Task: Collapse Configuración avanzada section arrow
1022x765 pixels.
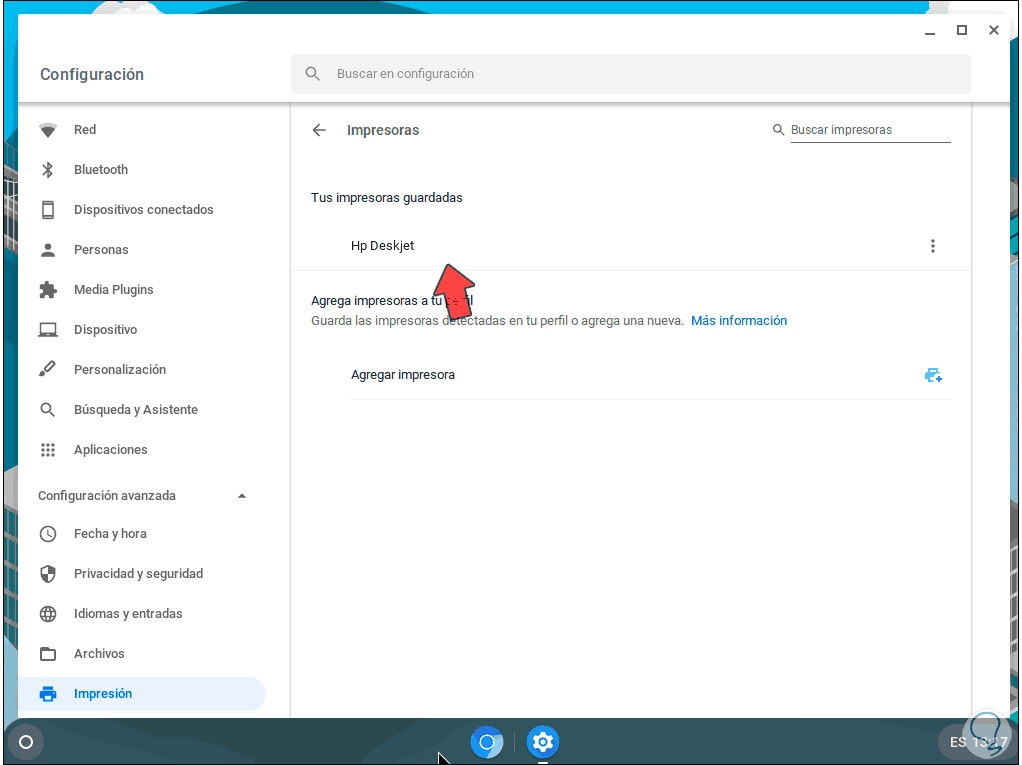Action: coord(242,496)
